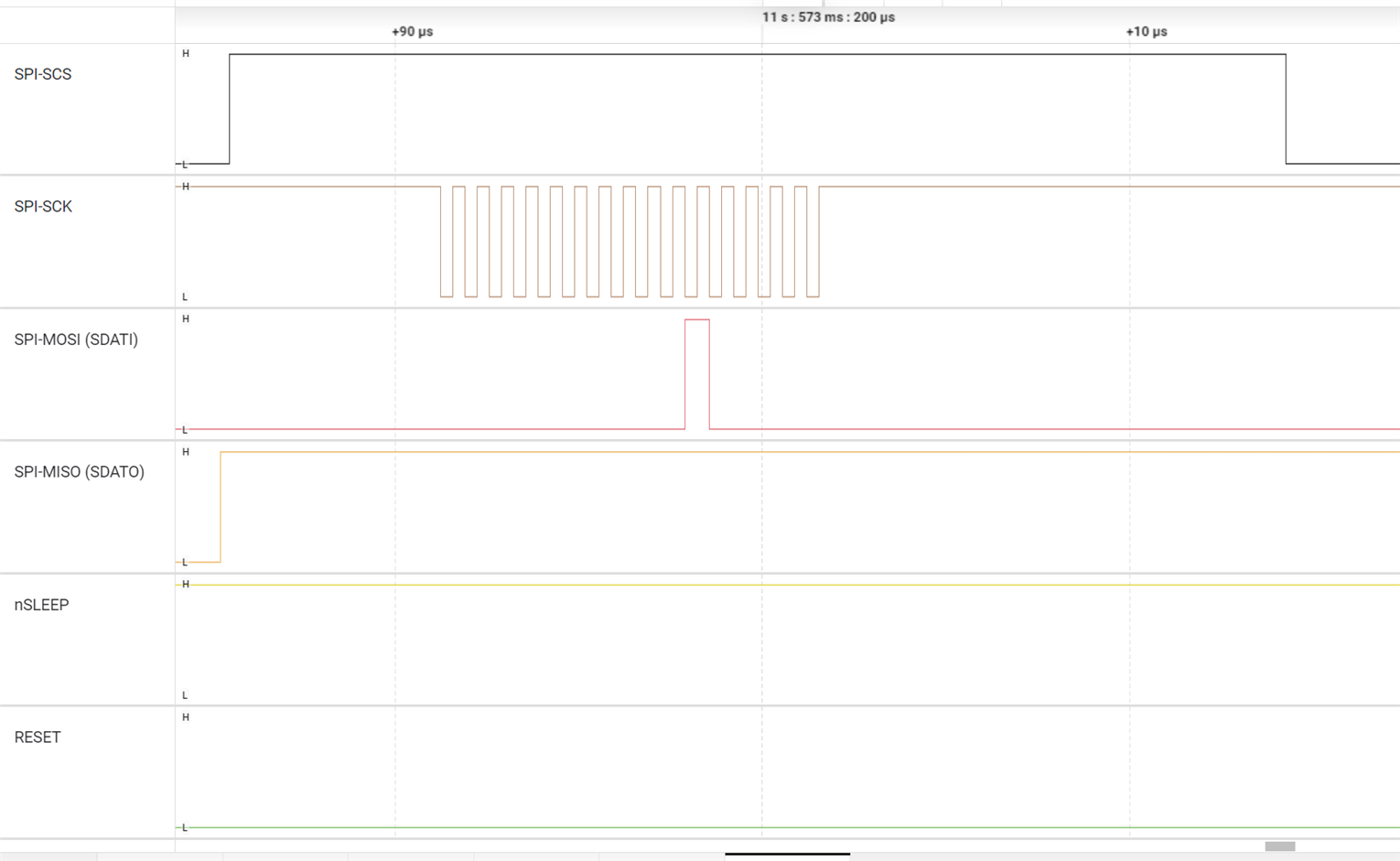
Task: Select the SPI-SCS channel label
Action: [x=43, y=74]
